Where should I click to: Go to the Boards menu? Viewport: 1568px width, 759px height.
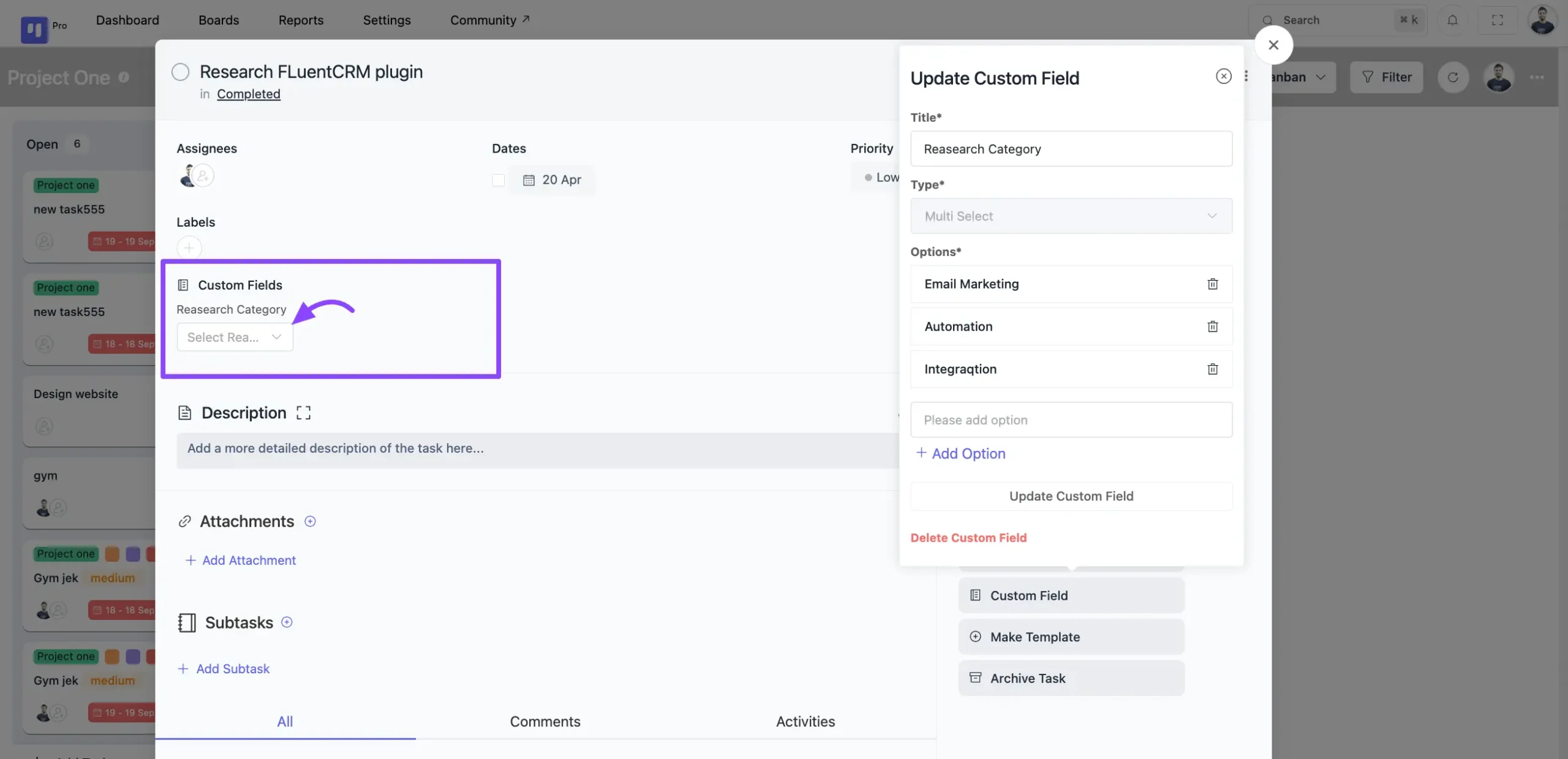point(219,20)
